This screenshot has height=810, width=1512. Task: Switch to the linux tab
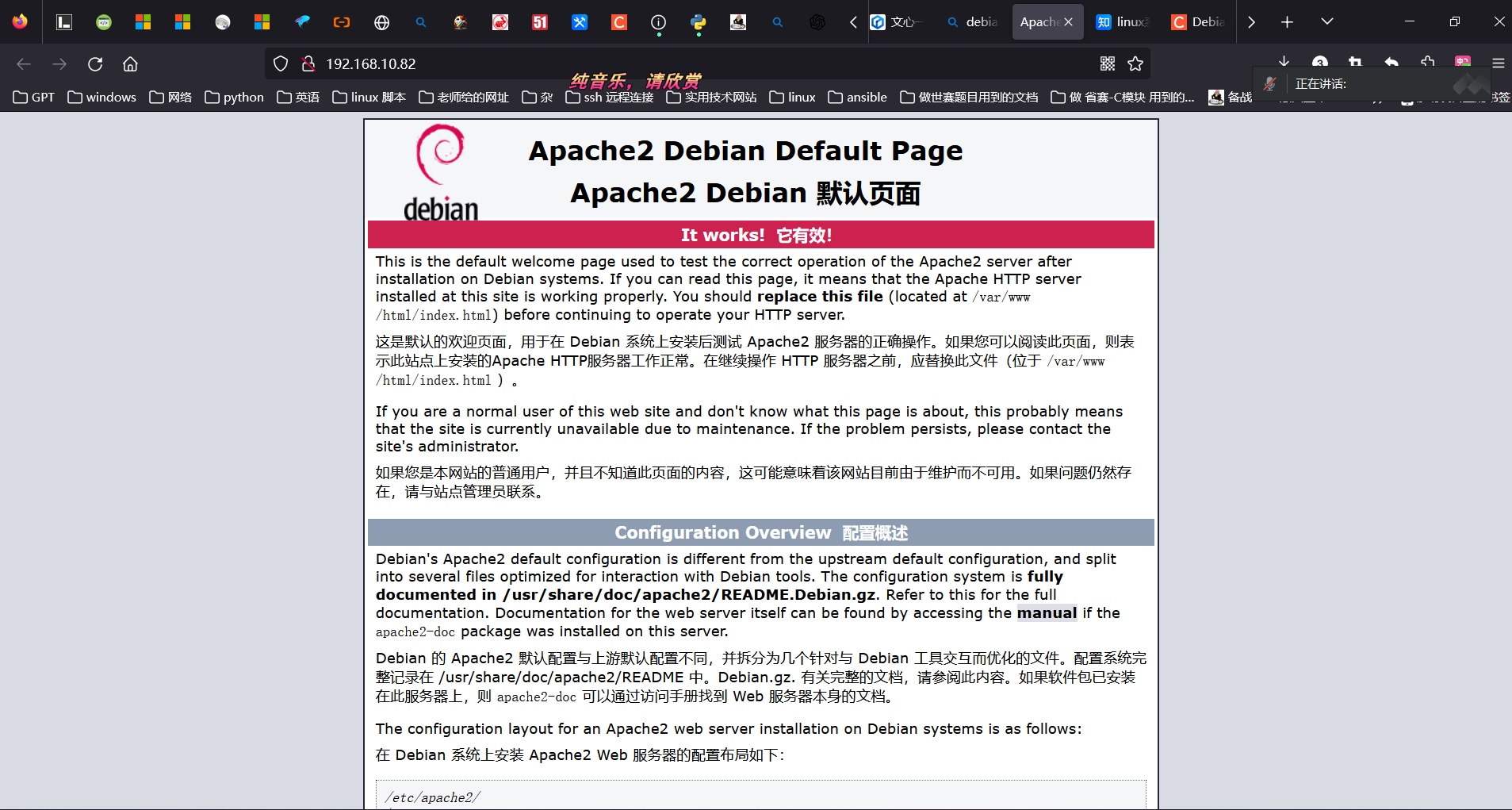pyautogui.click(x=1123, y=22)
